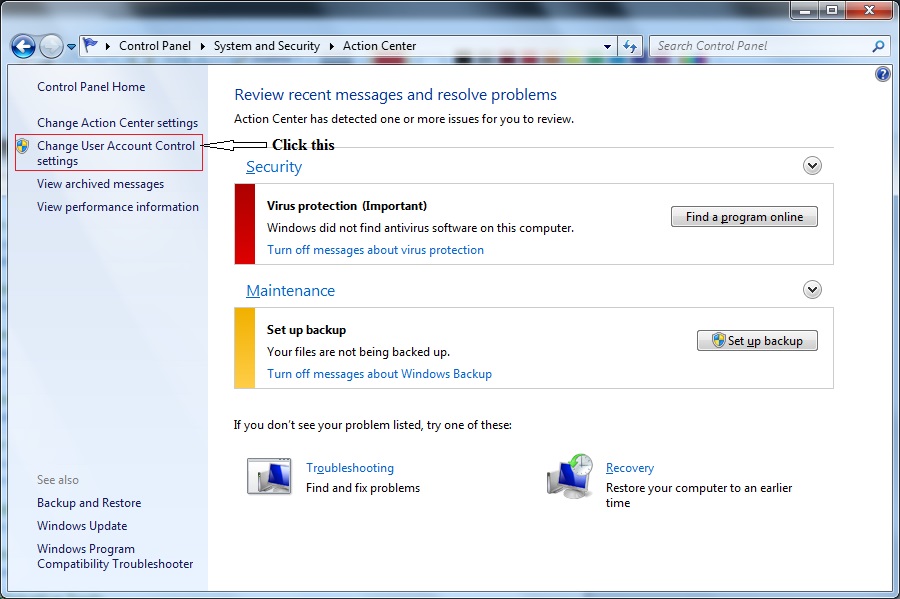This screenshot has width=900, height=599.
Task: Select System and Security breadcrumb
Action: coord(267,46)
